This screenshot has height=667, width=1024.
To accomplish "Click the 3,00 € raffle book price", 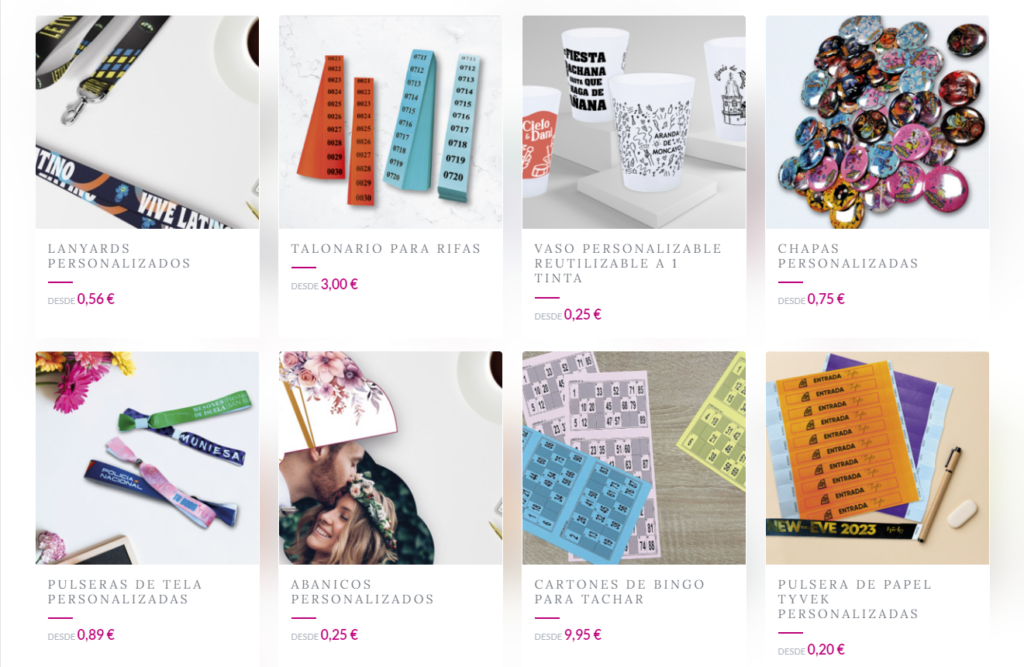I will coord(339,284).
